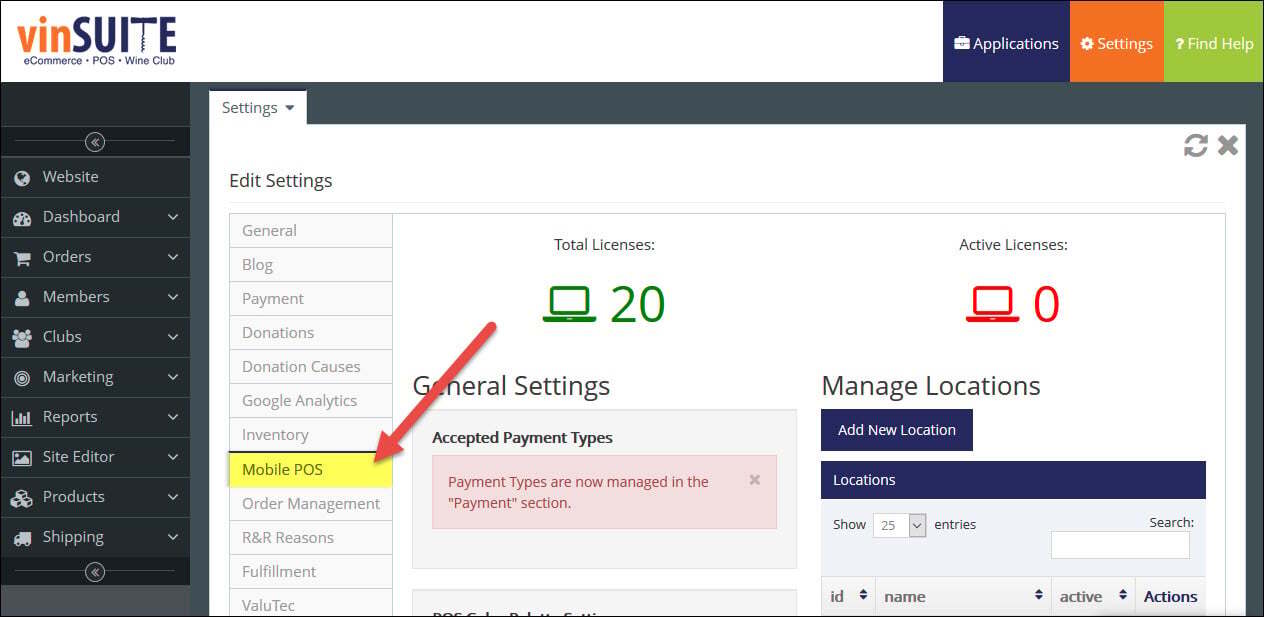Viewport: 1264px width, 617px height.
Task: Expand the Orders menu chevron
Action: tap(173, 257)
